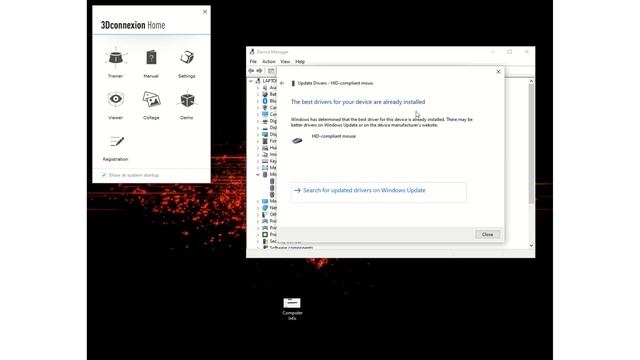Expand the Security devices category
Image resolution: width=640 pixels, height=360 pixels.
pyautogui.click(x=258, y=241)
